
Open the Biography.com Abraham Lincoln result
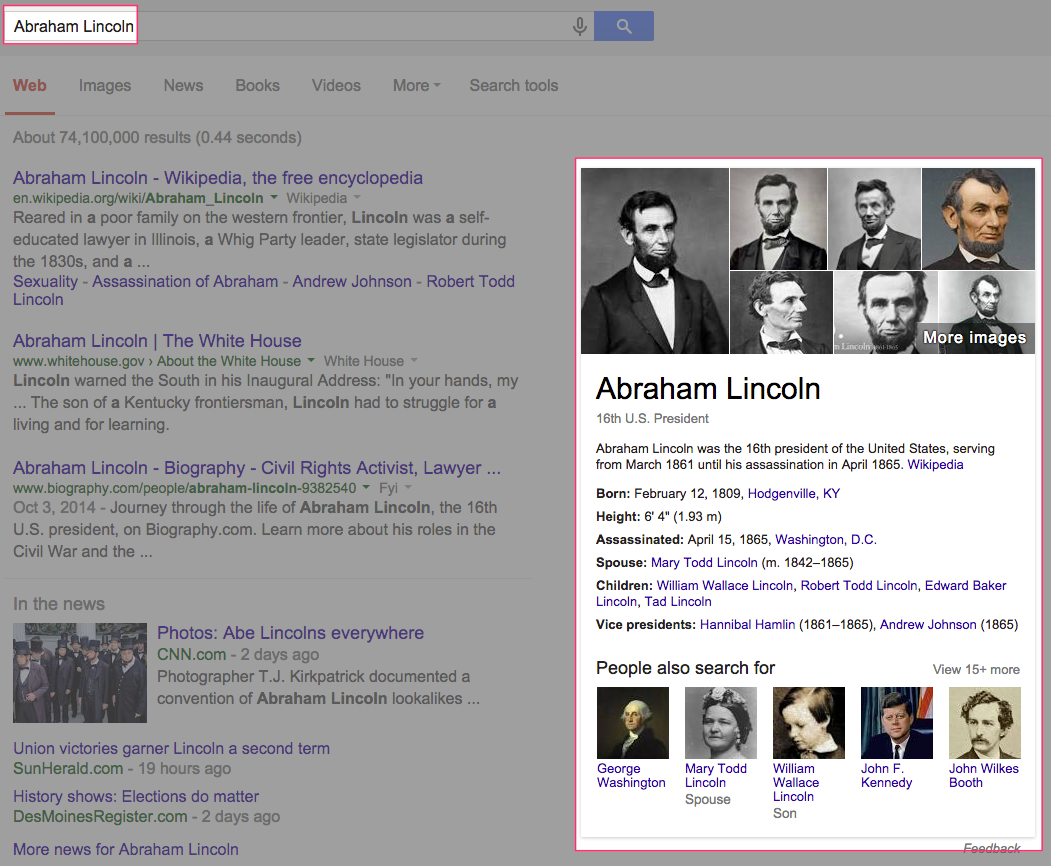[257, 468]
